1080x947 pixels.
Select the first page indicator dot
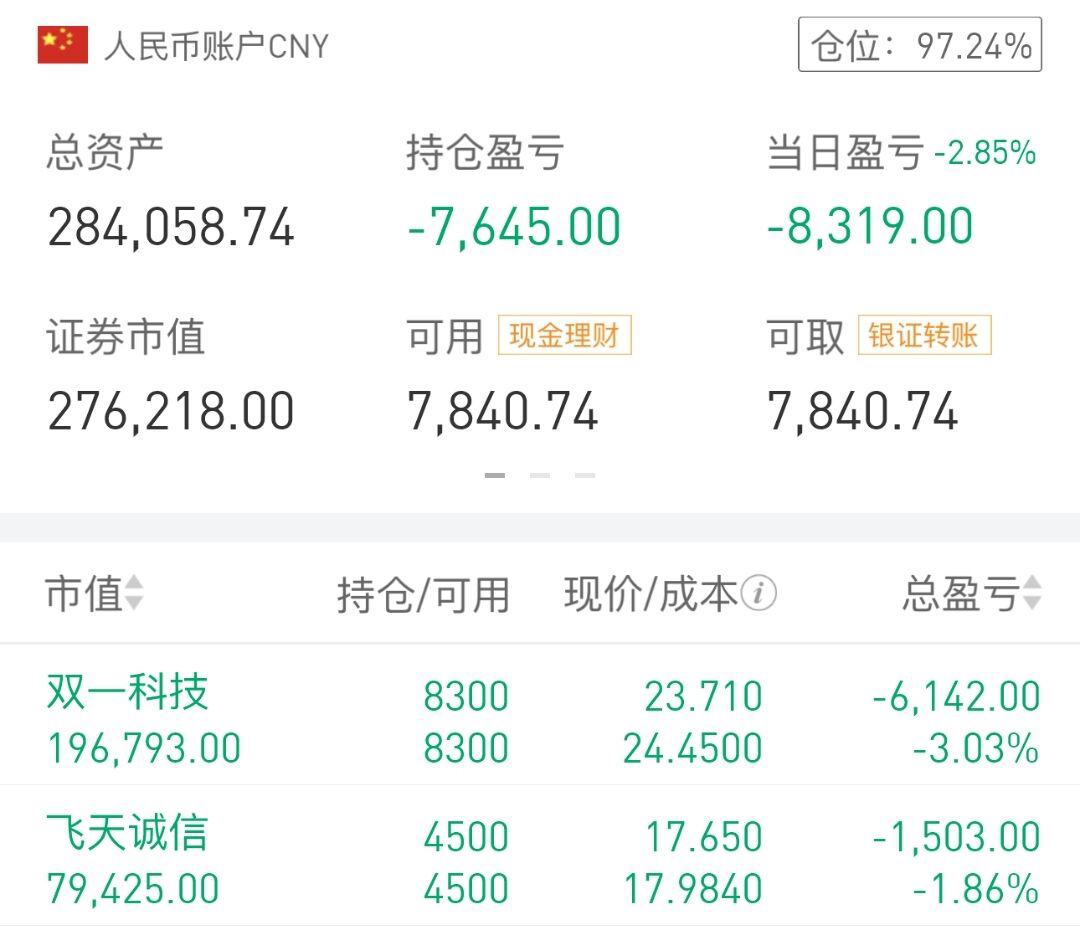(495, 475)
